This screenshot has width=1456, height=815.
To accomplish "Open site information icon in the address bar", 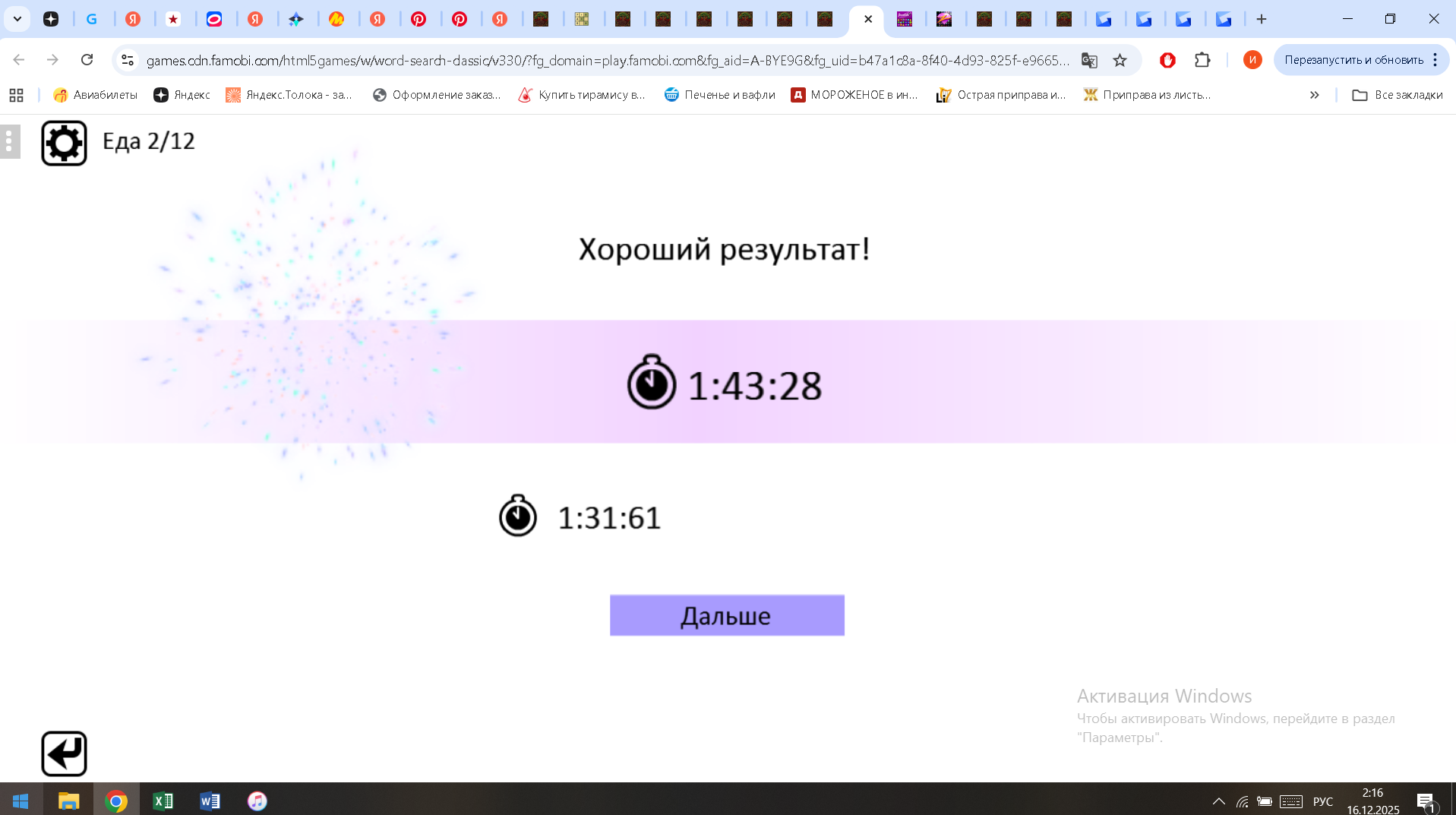I will 126,60.
